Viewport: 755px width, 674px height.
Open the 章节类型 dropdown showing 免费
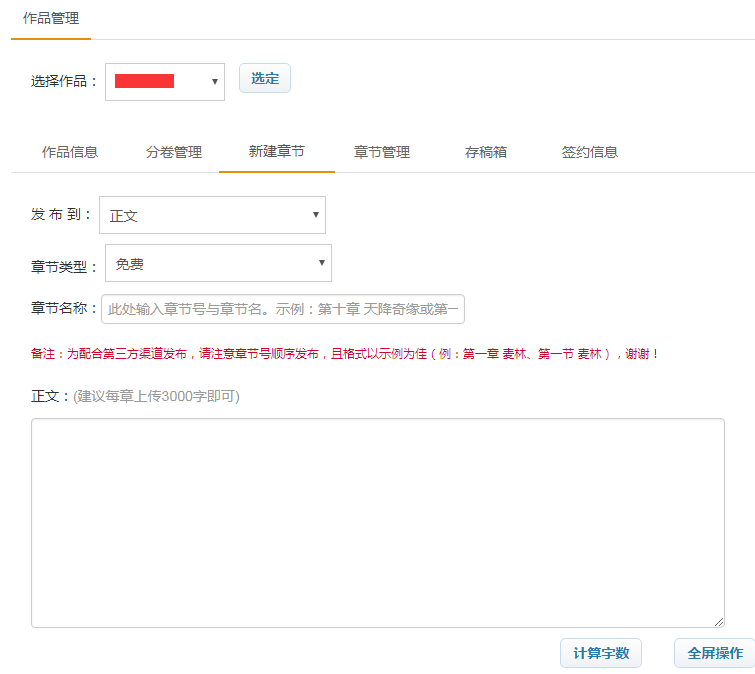pyautogui.click(x=218, y=263)
